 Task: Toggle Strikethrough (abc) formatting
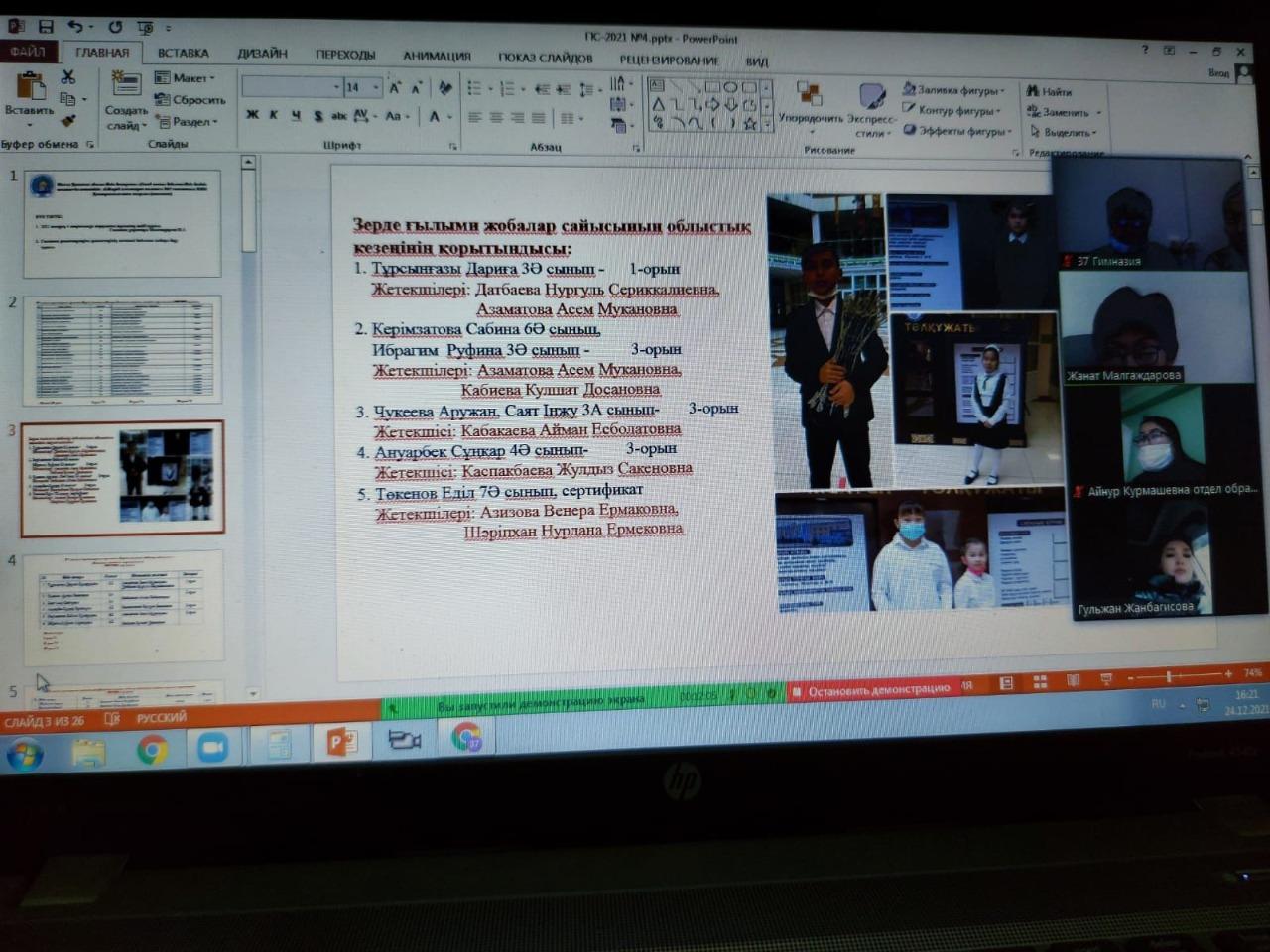[x=339, y=116]
